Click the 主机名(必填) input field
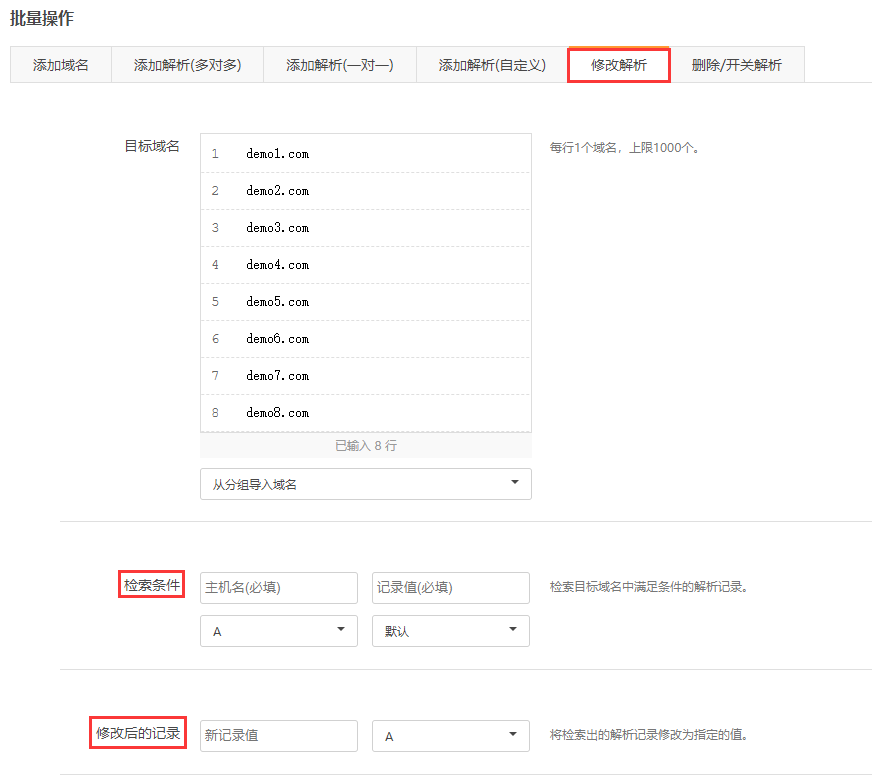 pyautogui.click(x=278, y=588)
